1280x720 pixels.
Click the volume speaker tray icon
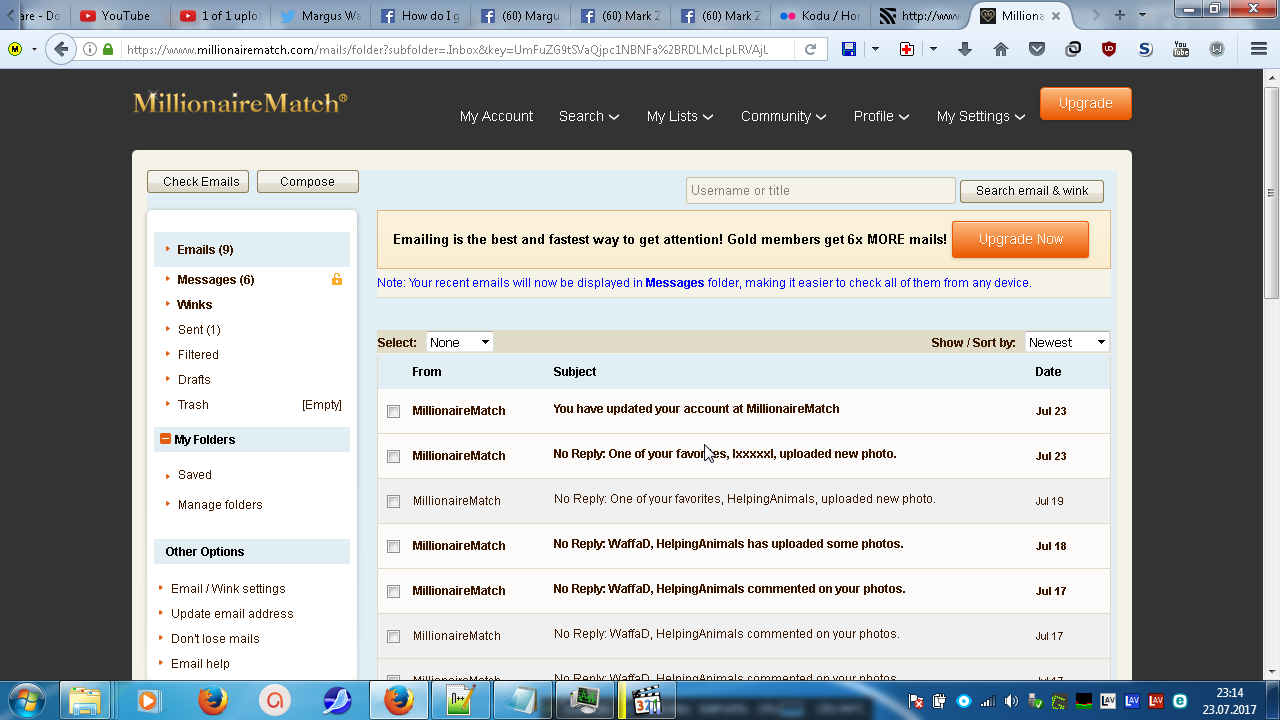coord(1011,701)
